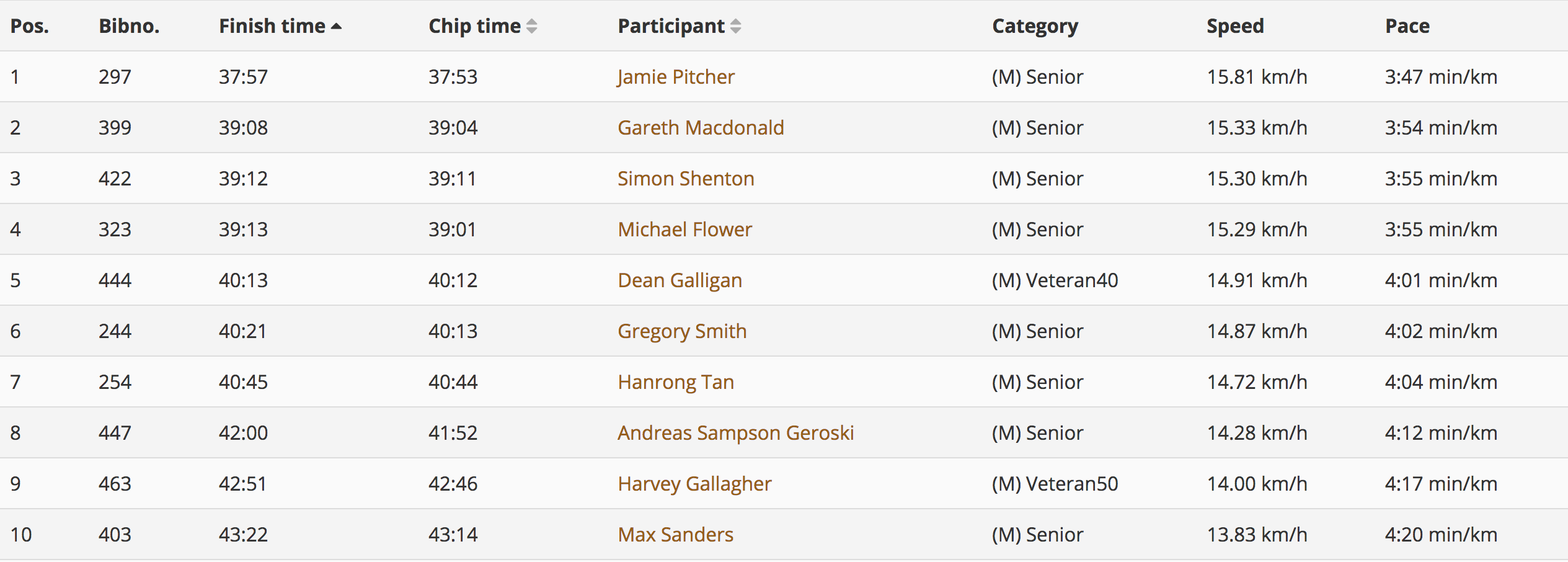Select the Harvey Gallagher link
Viewport: 1568px width, 562px height.
[694, 484]
